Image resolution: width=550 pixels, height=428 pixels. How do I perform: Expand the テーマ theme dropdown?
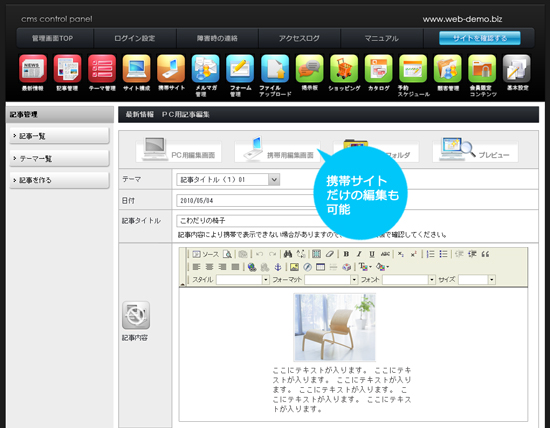coord(274,180)
